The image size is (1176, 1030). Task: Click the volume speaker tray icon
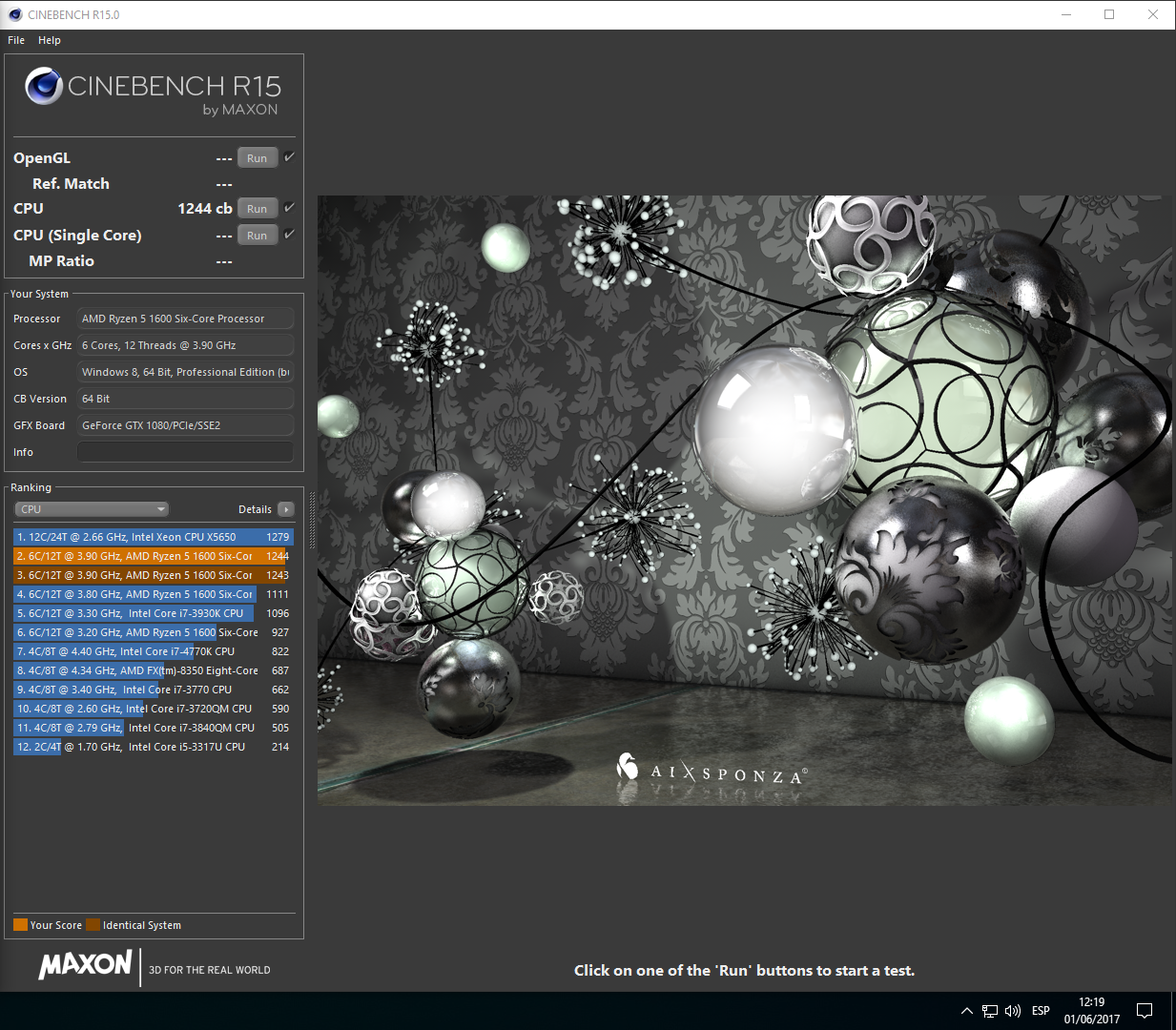1013,1010
